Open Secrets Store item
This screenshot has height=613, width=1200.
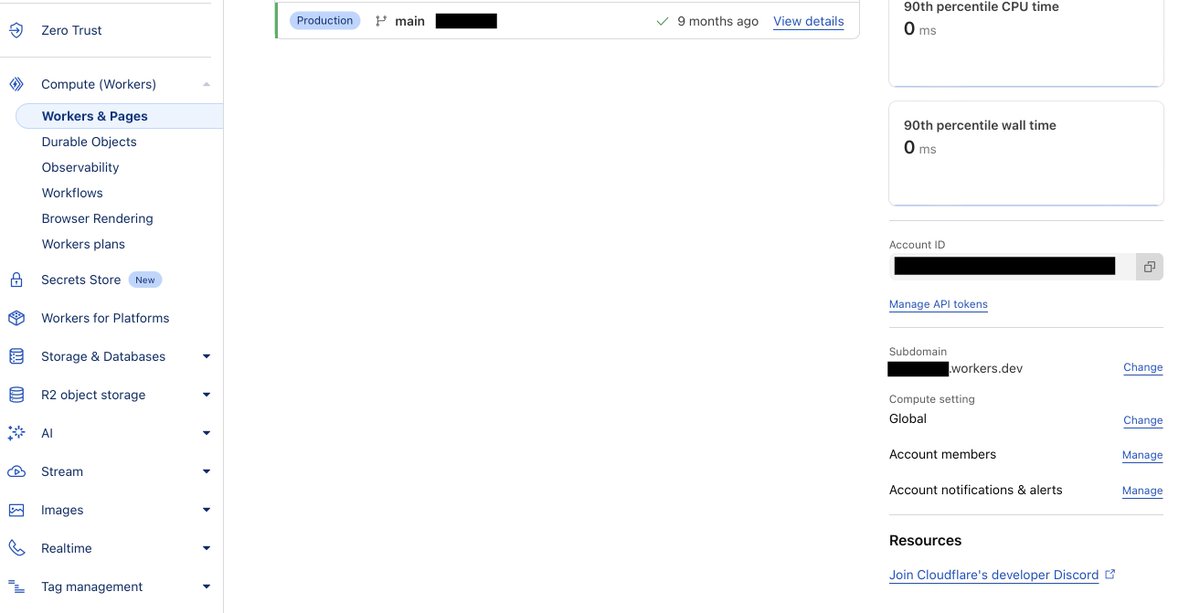81,280
